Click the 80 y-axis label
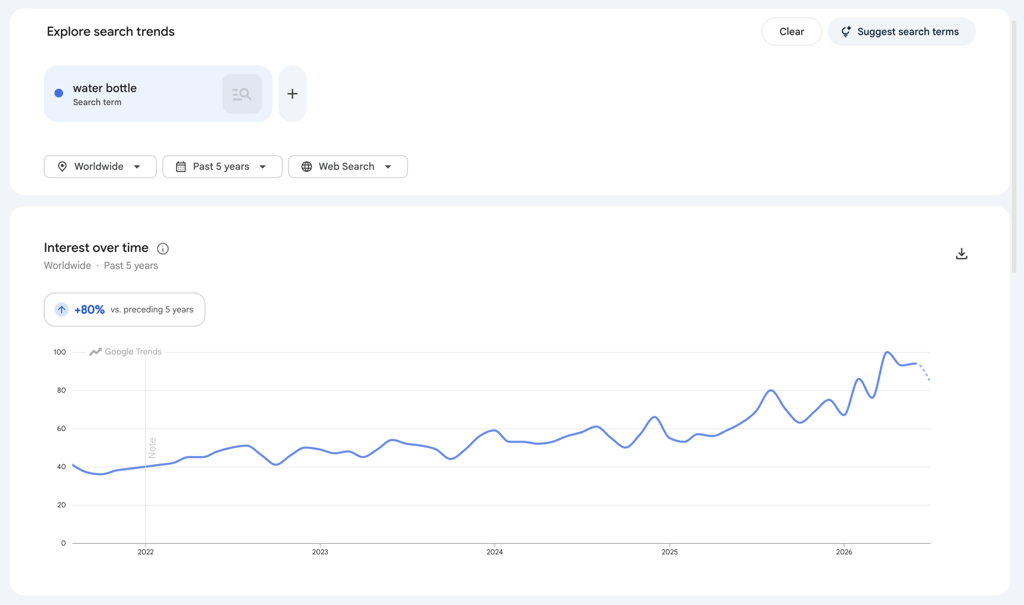Screen dimensions: 1024x605 pos(61,390)
